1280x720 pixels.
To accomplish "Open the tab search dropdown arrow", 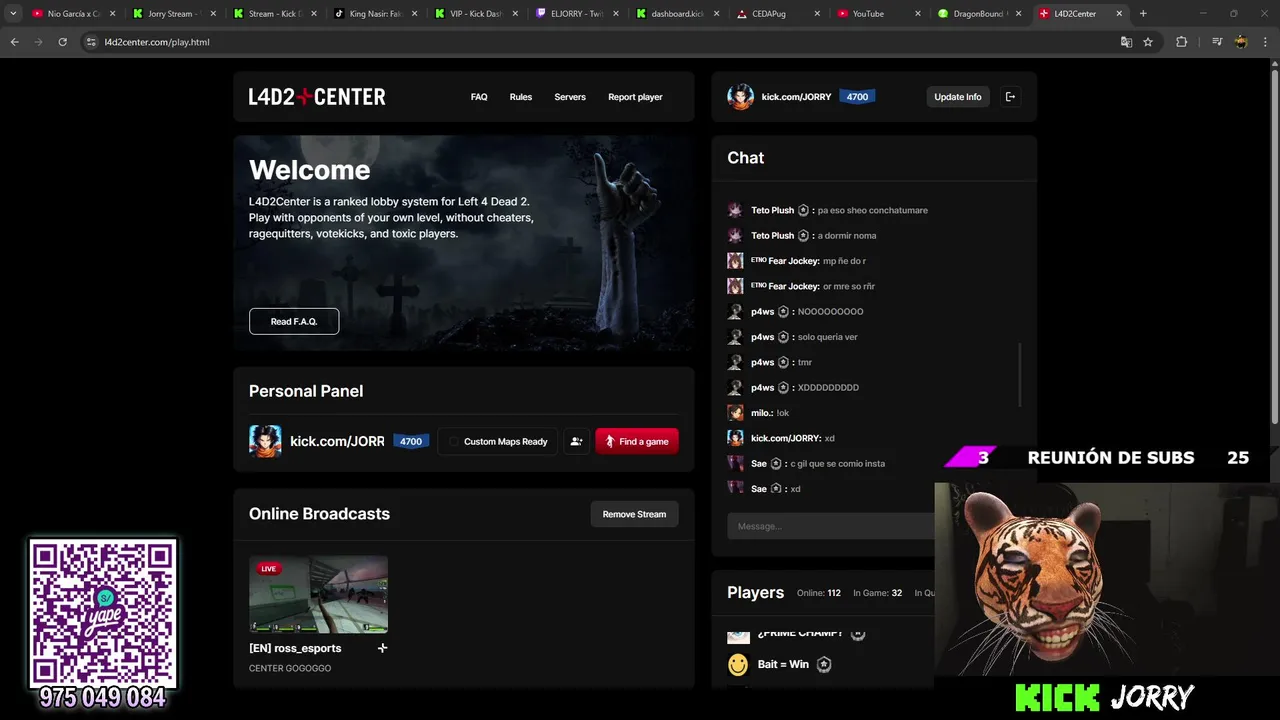I will 13,14.
